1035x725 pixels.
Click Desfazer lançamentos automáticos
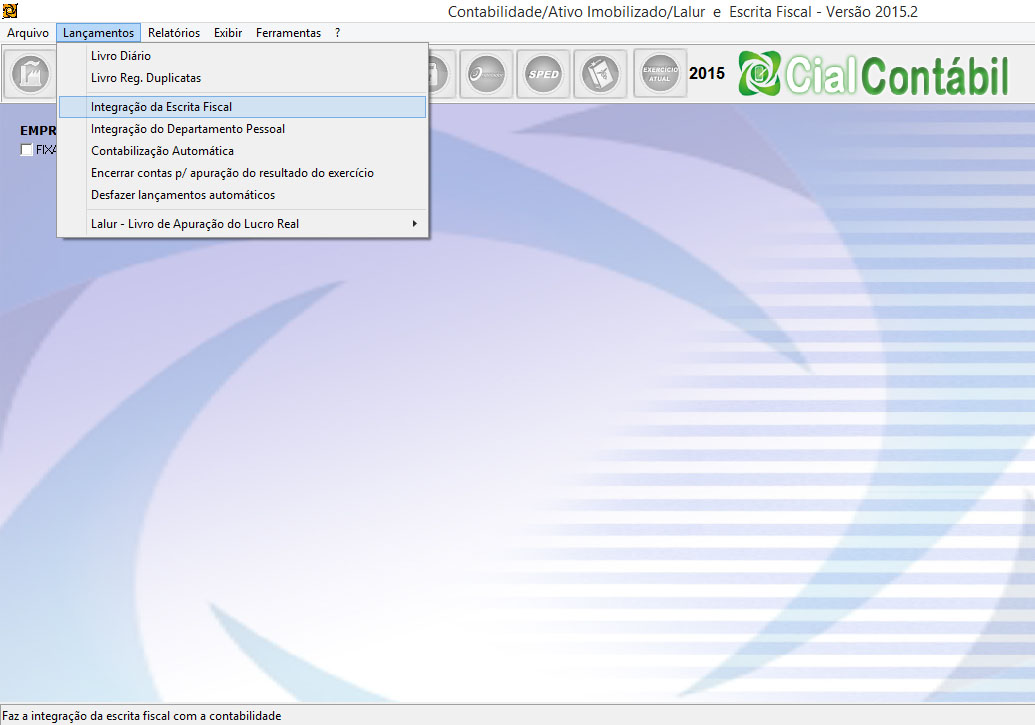coord(183,195)
